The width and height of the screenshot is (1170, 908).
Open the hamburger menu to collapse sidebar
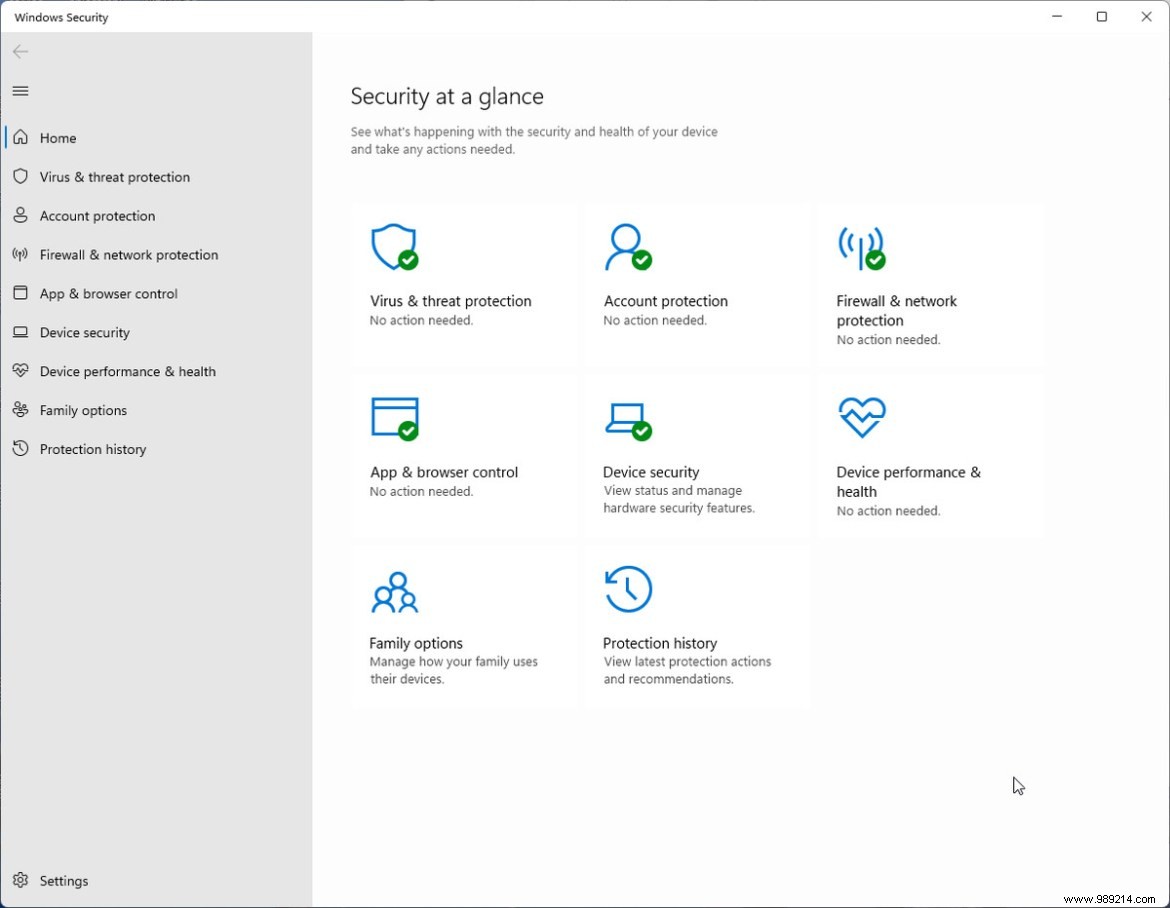(20, 90)
